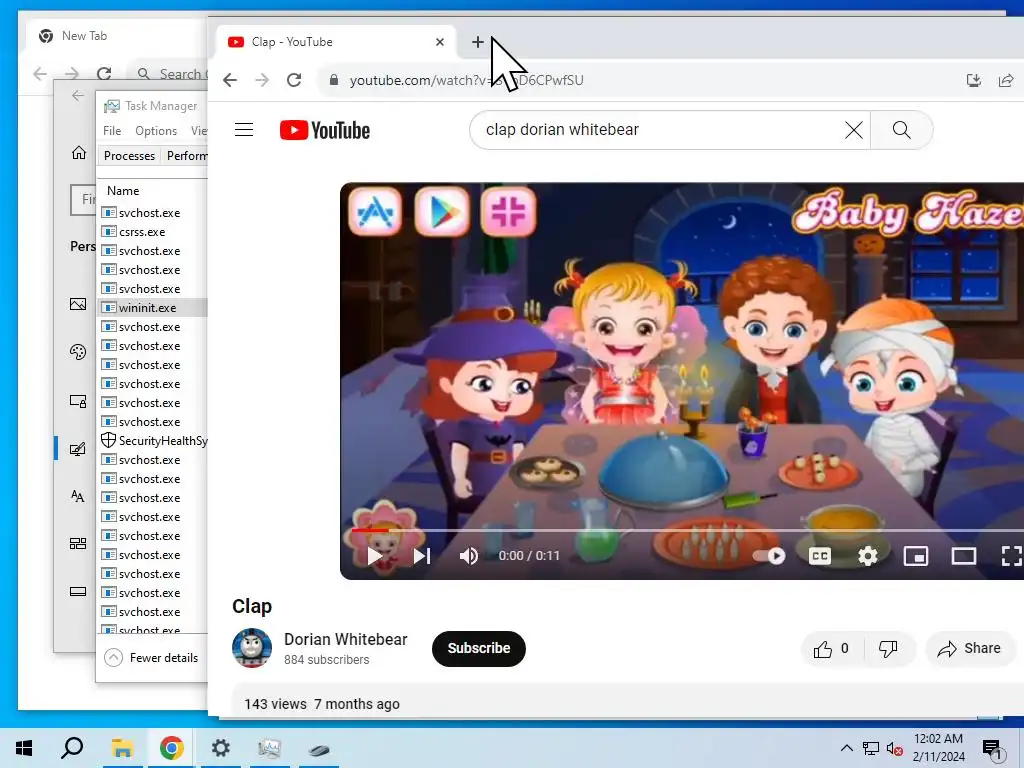Subscribe to Dorian Whitebear
Image resolution: width=1024 pixels, height=768 pixels.
click(x=479, y=648)
